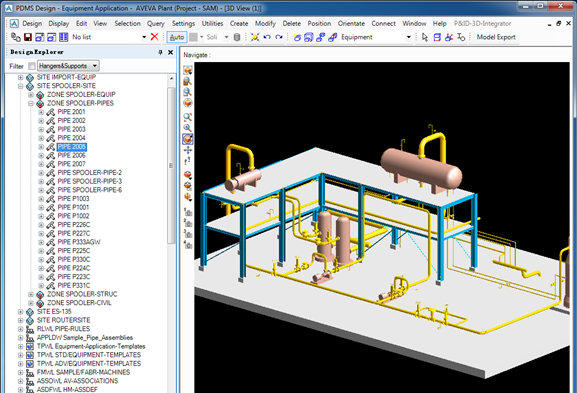Open the Equipment application dropdown
This screenshot has height=393, width=577.
408,37
